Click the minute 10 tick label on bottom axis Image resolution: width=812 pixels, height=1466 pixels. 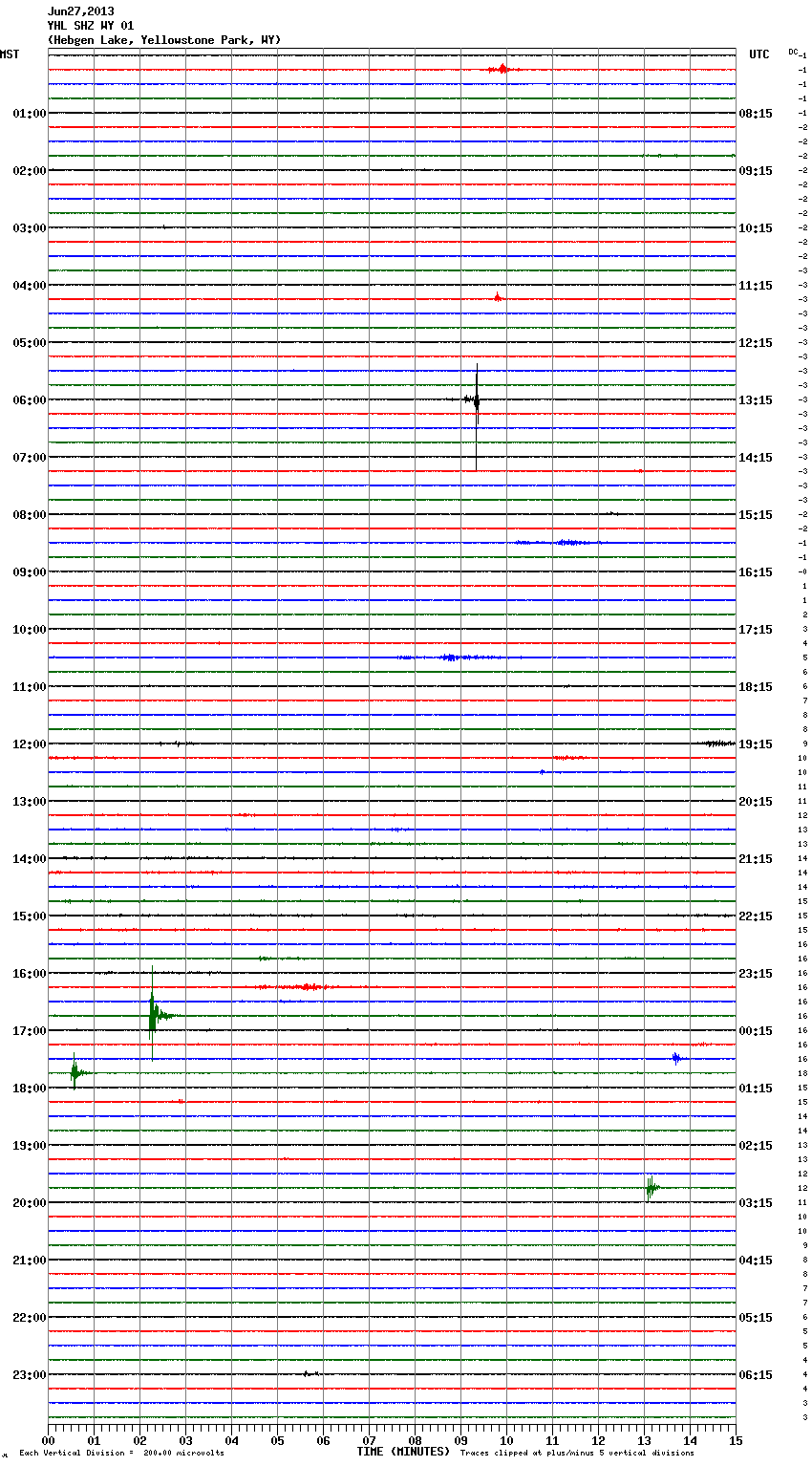(x=506, y=1441)
